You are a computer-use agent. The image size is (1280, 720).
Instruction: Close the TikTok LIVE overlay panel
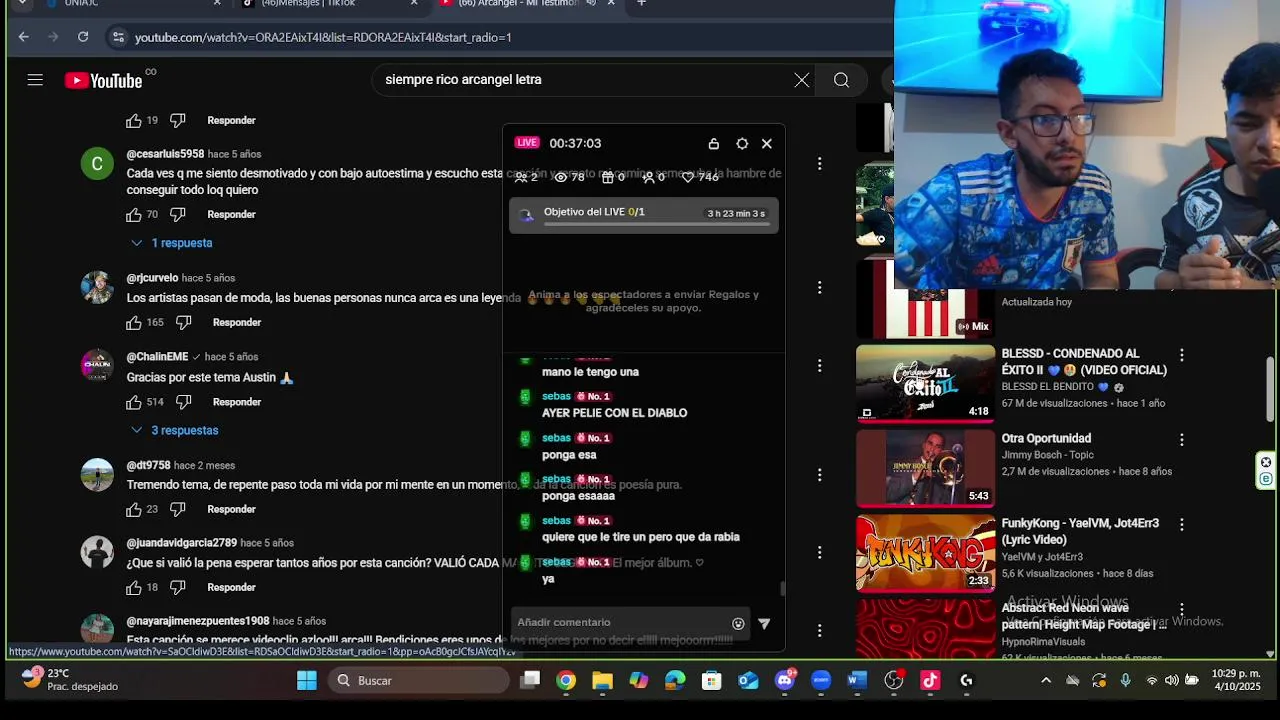[767, 144]
